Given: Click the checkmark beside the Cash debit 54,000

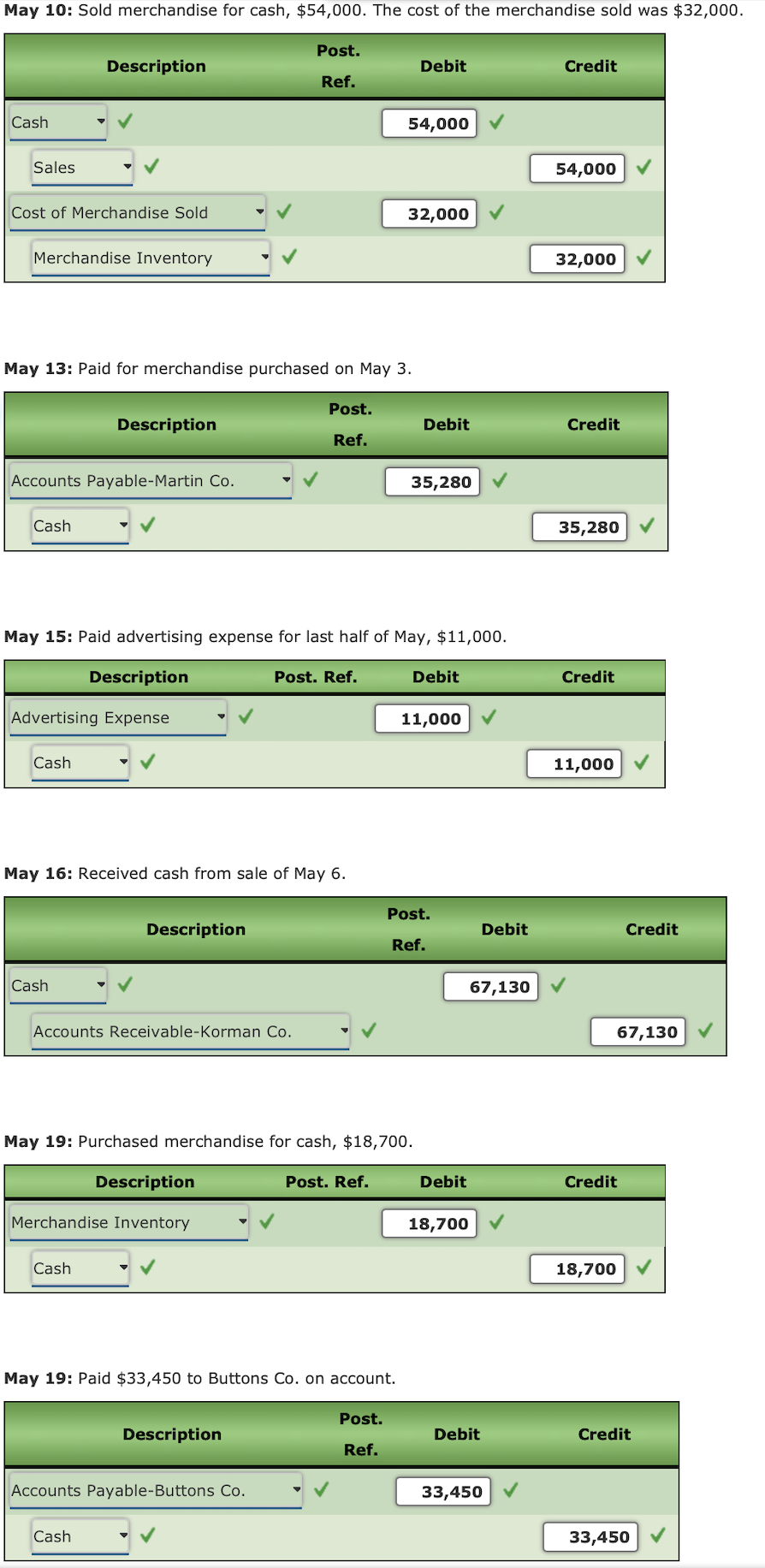Looking at the screenshot, I should click(x=496, y=123).
